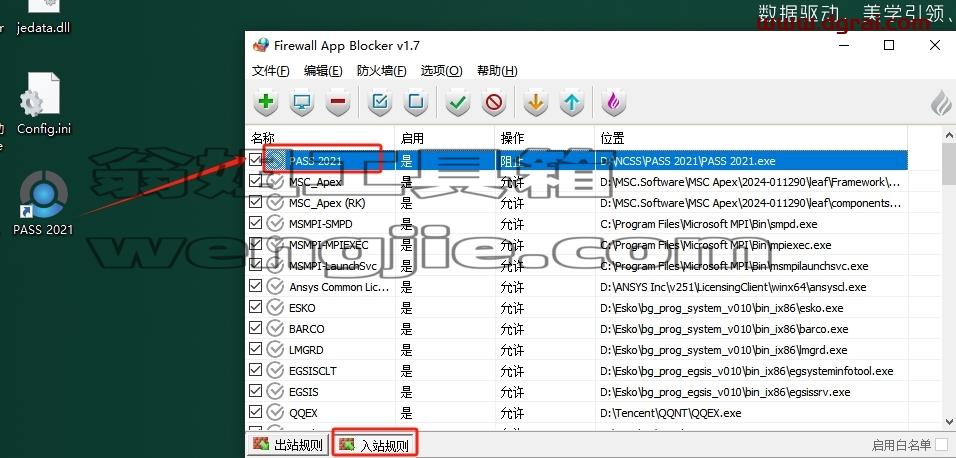Open the 选项(O) menu
Screen dimensions: 956x458
coord(441,71)
